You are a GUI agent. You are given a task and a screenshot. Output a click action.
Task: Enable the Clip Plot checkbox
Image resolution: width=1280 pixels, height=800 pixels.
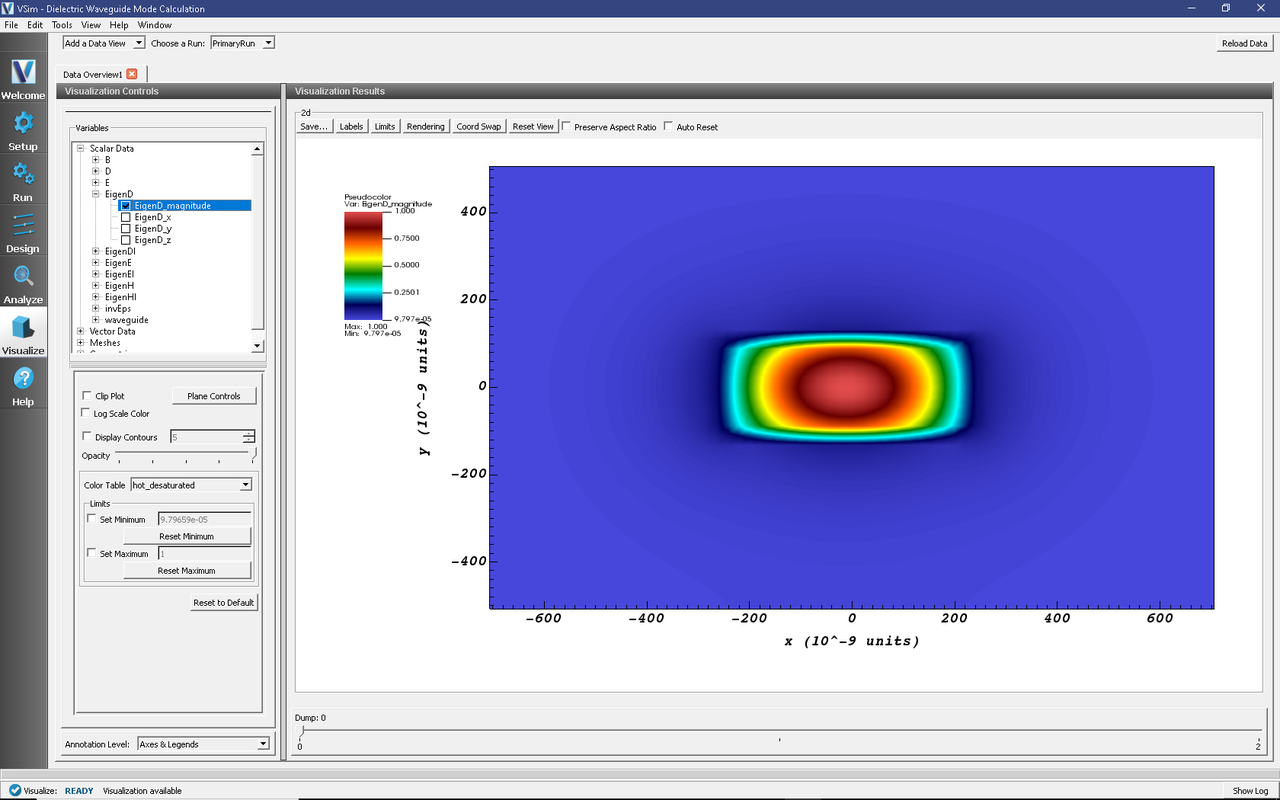pos(87,396)
